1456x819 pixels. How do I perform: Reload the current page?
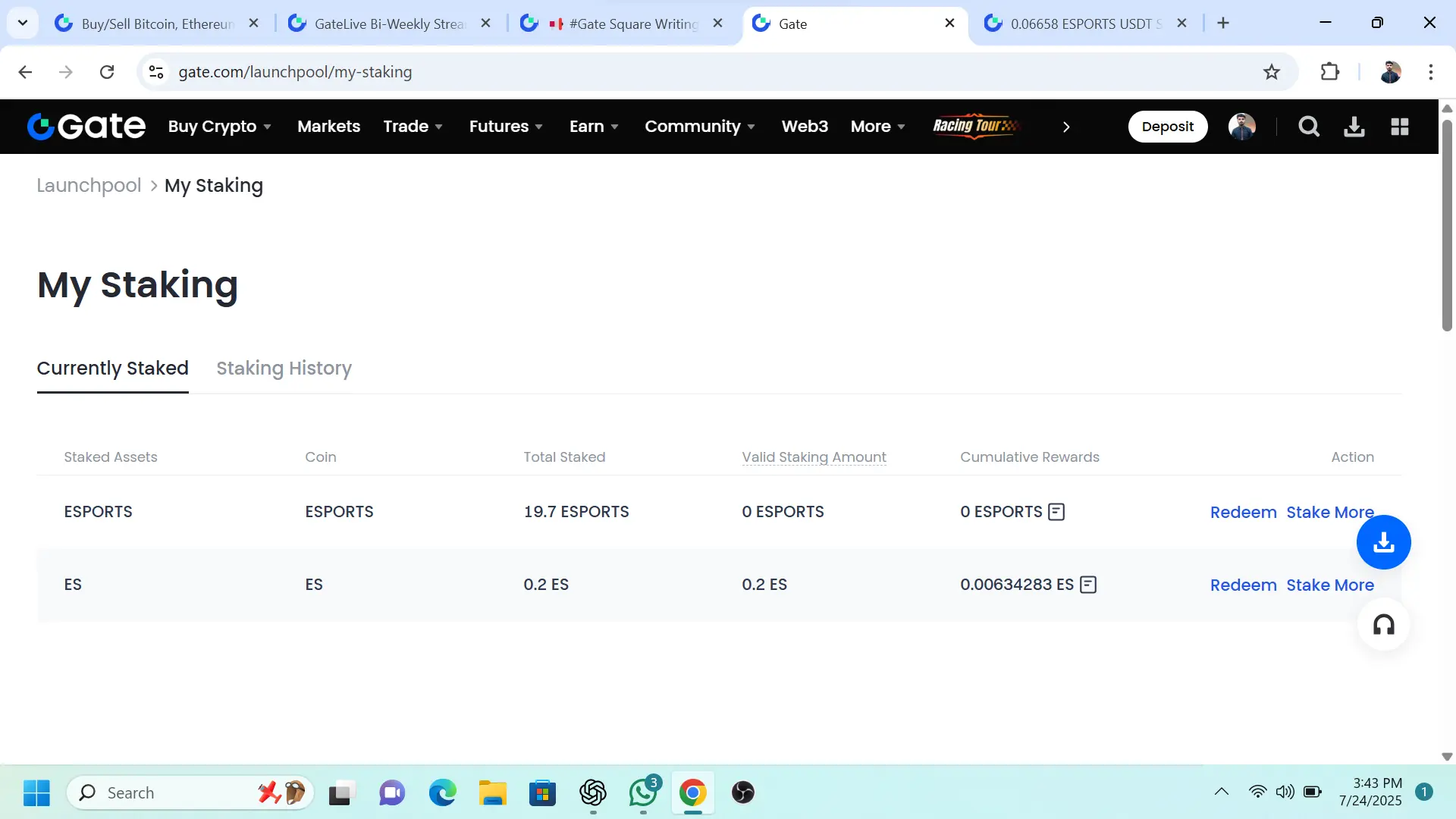(x=107, y=72)
